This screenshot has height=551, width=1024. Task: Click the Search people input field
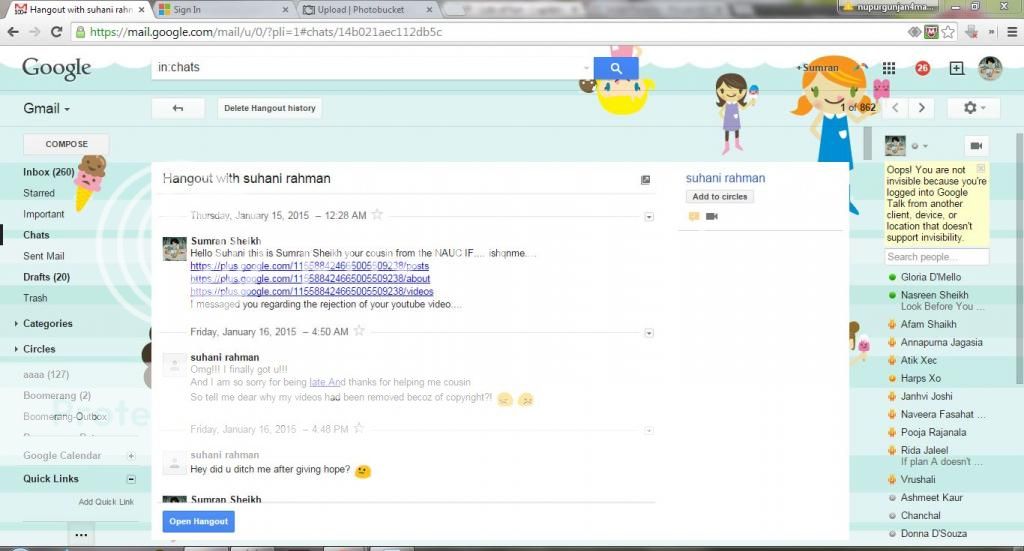click(936, 257)
